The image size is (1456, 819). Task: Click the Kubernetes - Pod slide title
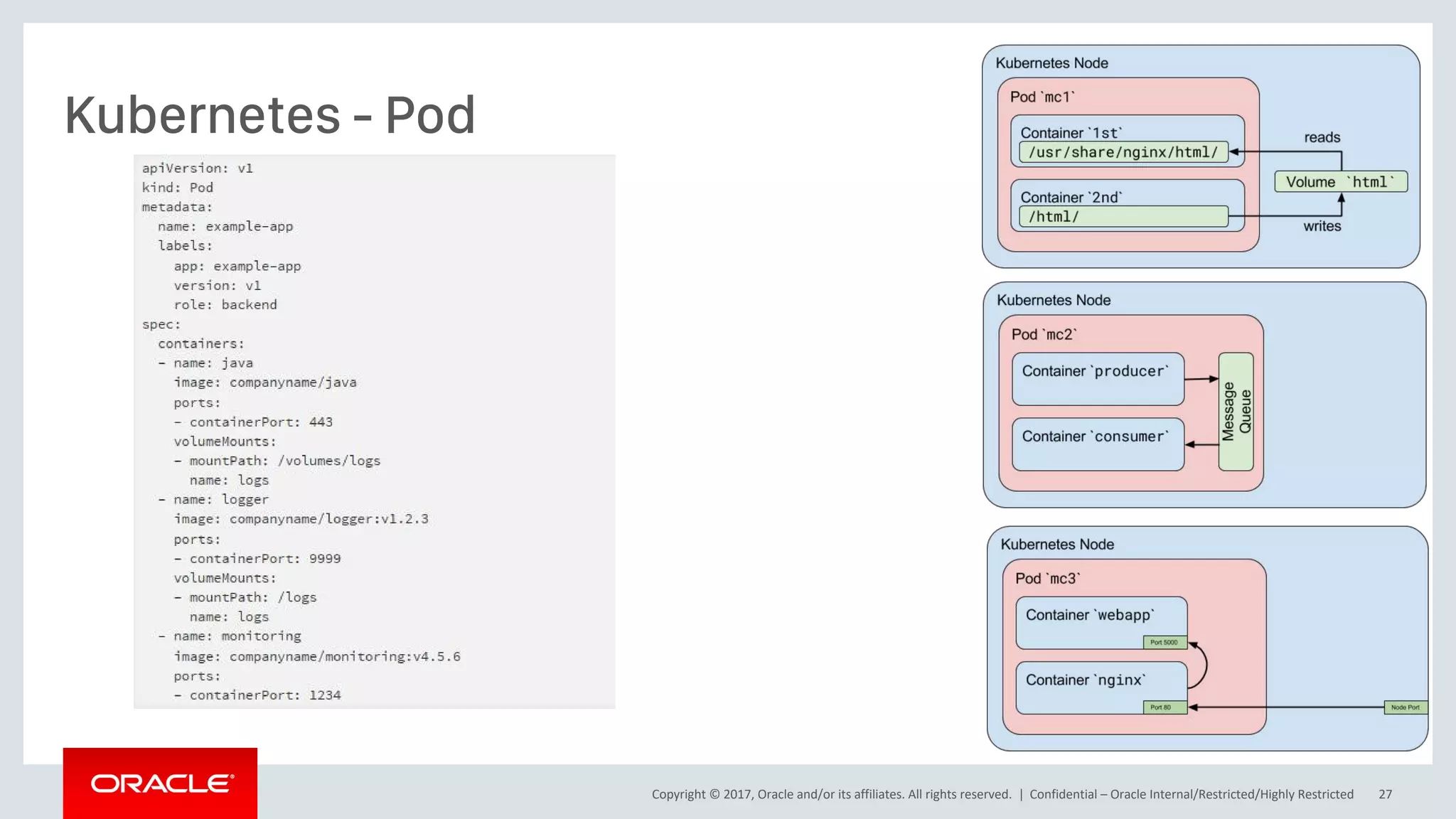coord(269,115)
